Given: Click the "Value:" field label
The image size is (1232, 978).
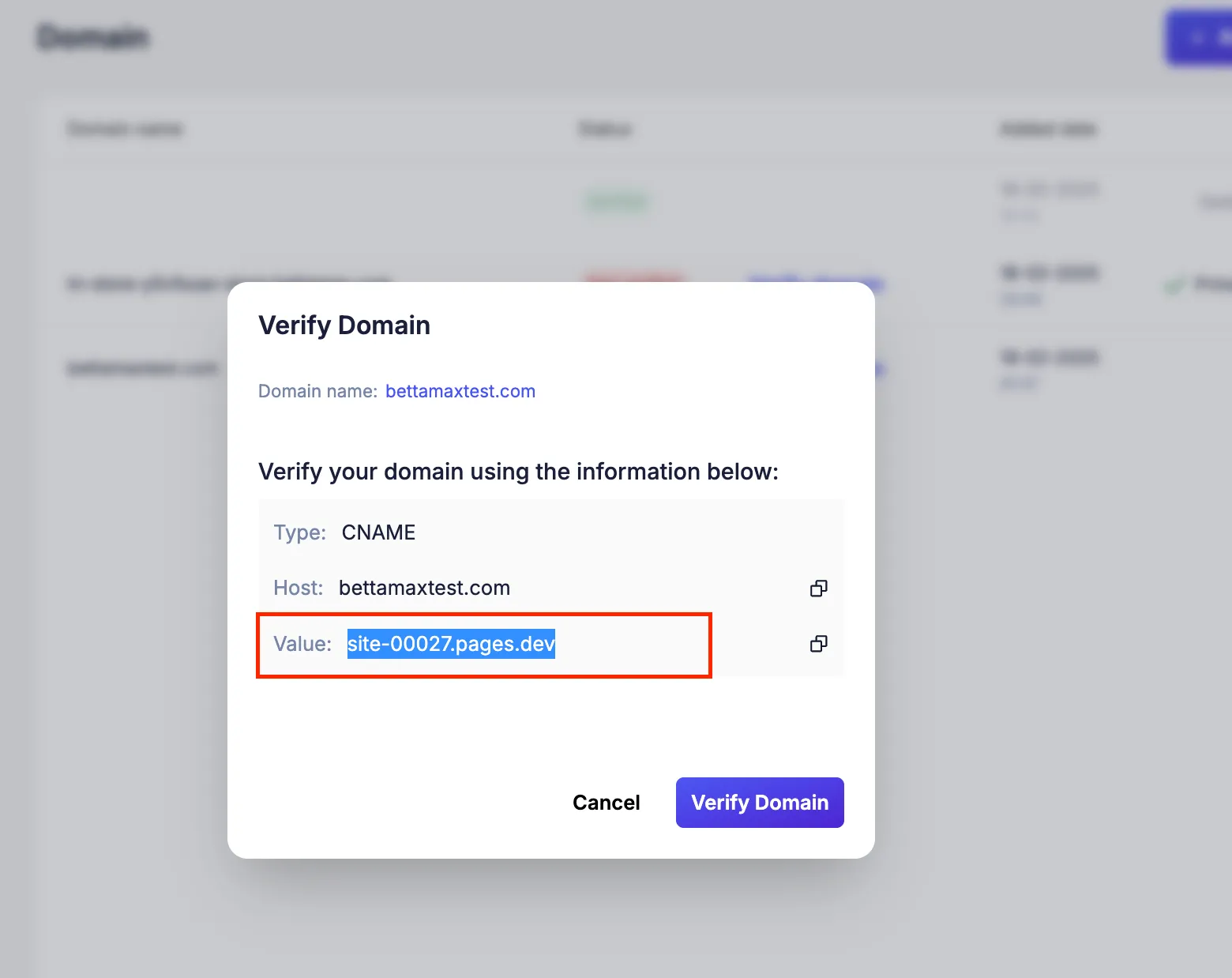Looking at the screenshot, I should pos(302,644).
